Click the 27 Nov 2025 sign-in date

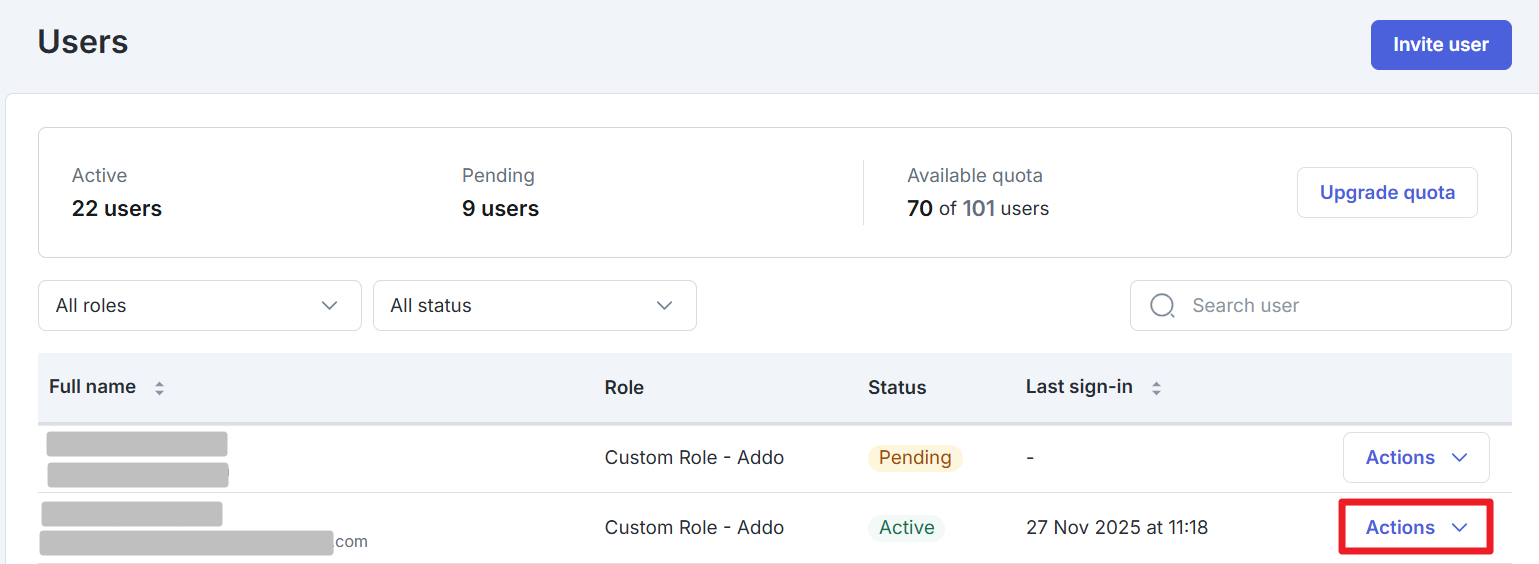1116,528
